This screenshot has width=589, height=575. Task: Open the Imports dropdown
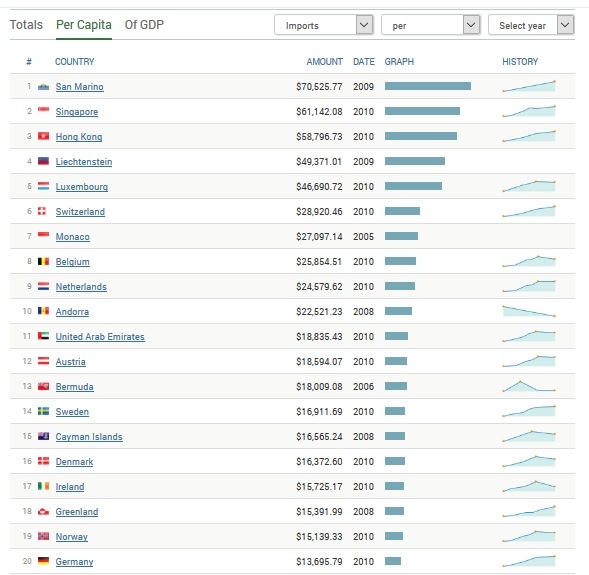click(x=324, y=25)
